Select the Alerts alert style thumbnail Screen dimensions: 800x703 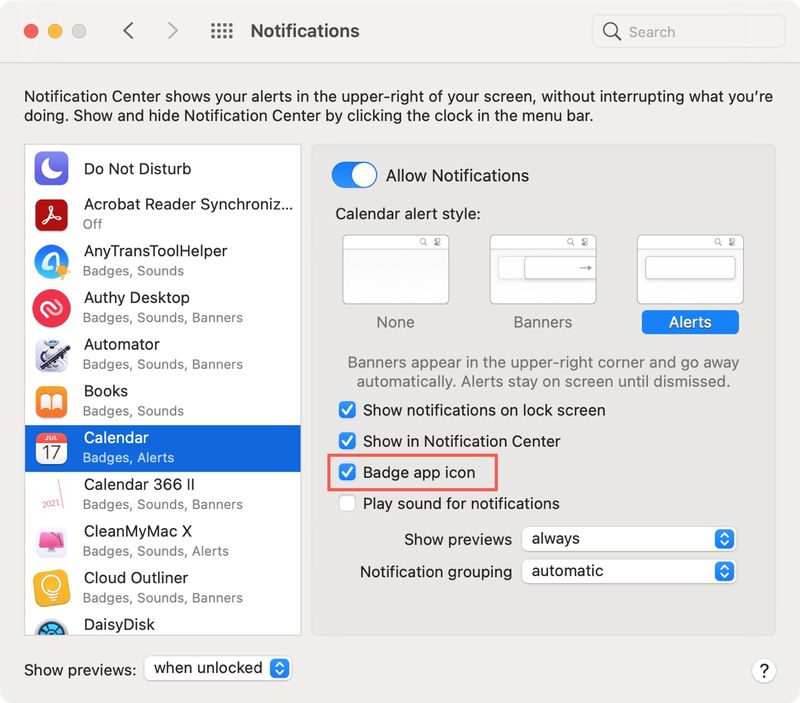(x=690, y=269)
